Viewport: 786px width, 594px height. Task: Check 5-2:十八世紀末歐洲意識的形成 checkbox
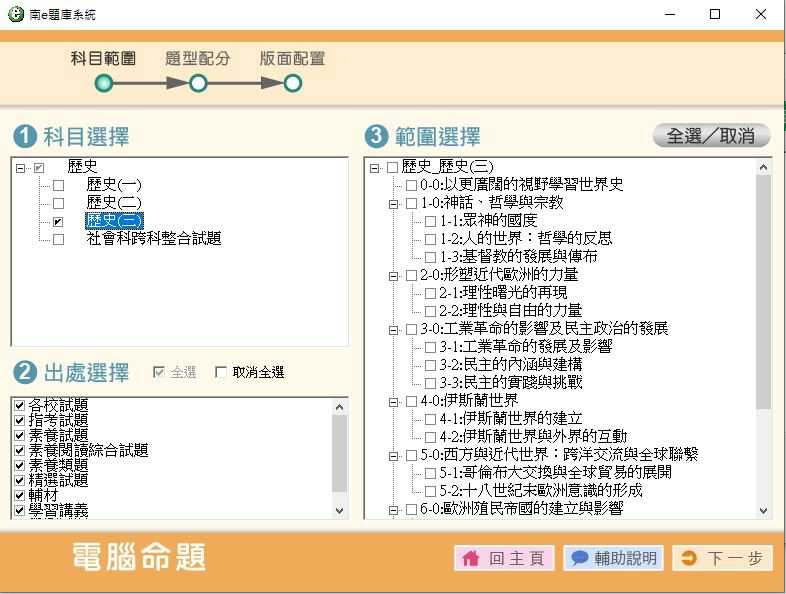tap(430, 491)
